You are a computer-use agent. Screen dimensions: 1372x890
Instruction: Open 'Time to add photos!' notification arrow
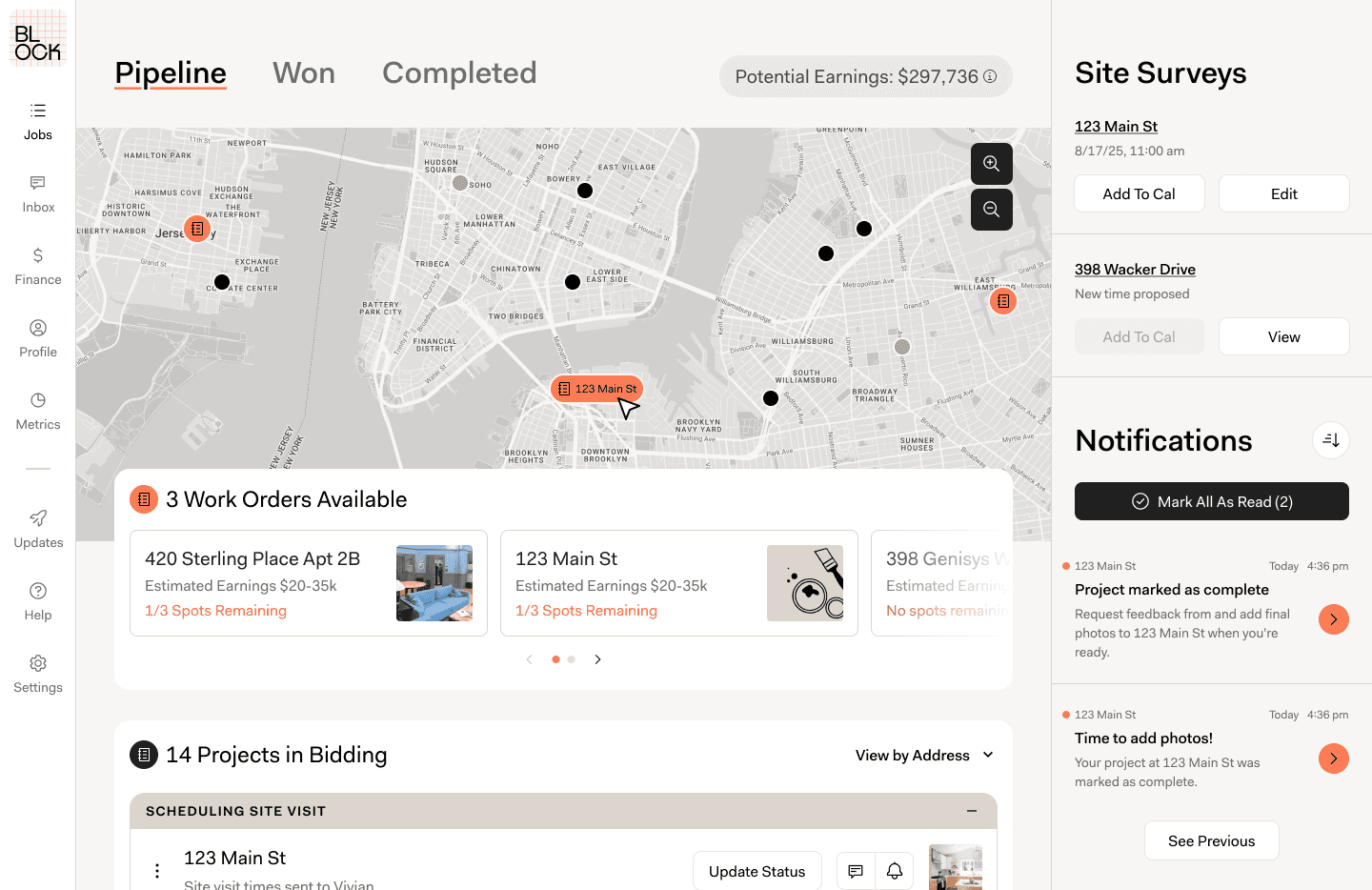pos(1334,759)
